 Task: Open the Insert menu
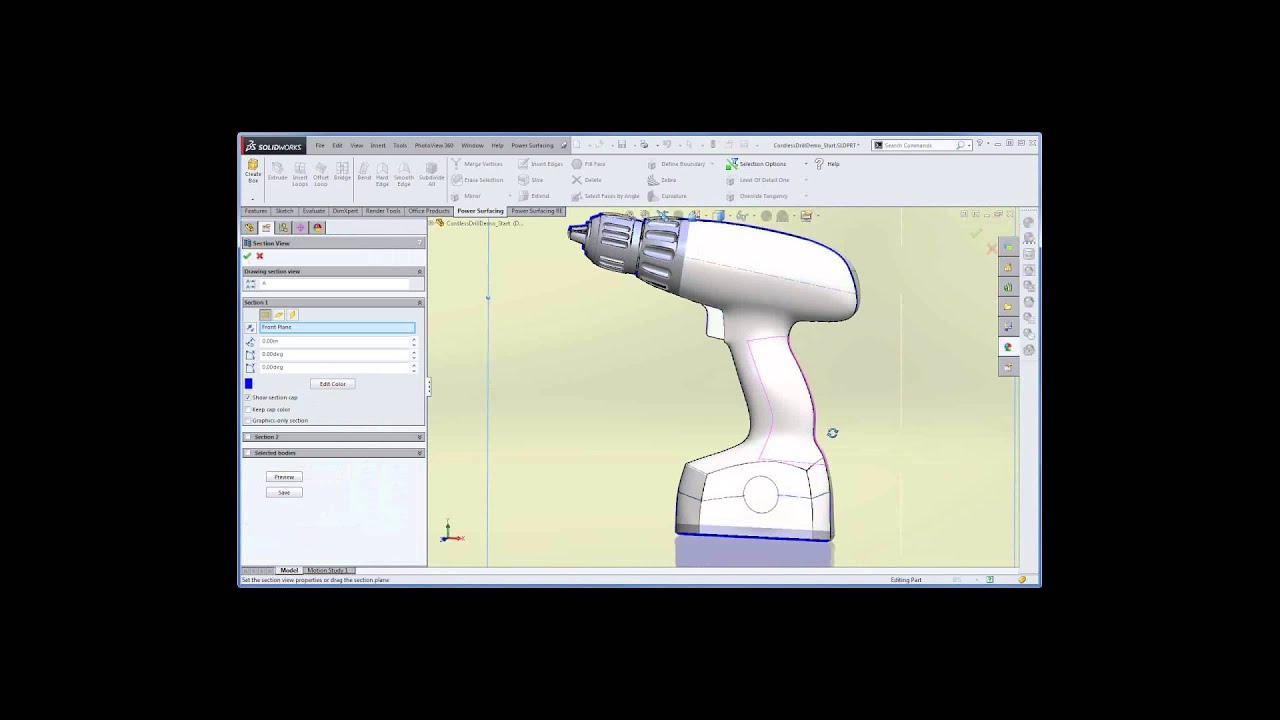(x=378, y=145)
